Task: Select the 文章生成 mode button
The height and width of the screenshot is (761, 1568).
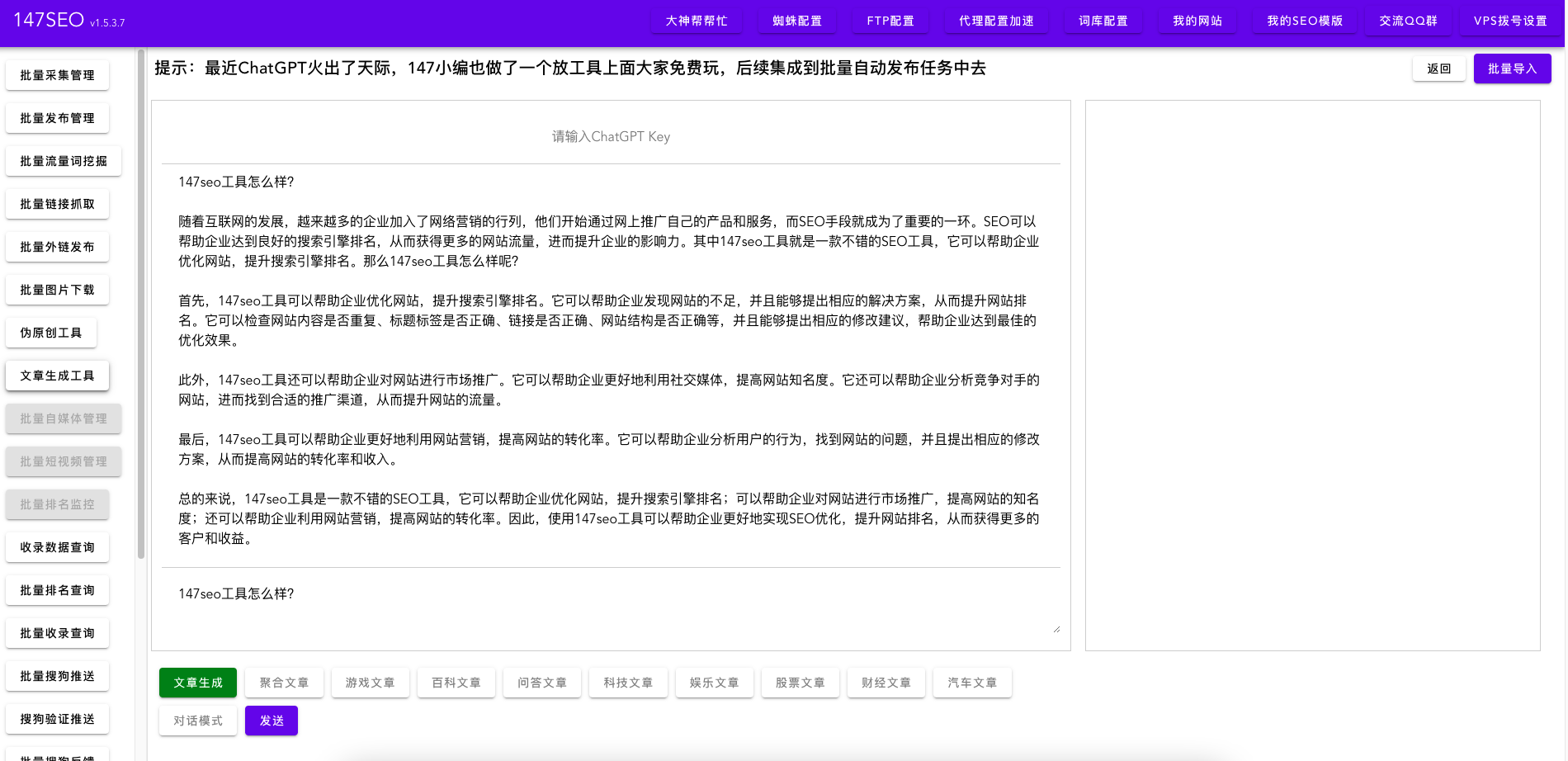Action: click(198, 683)
